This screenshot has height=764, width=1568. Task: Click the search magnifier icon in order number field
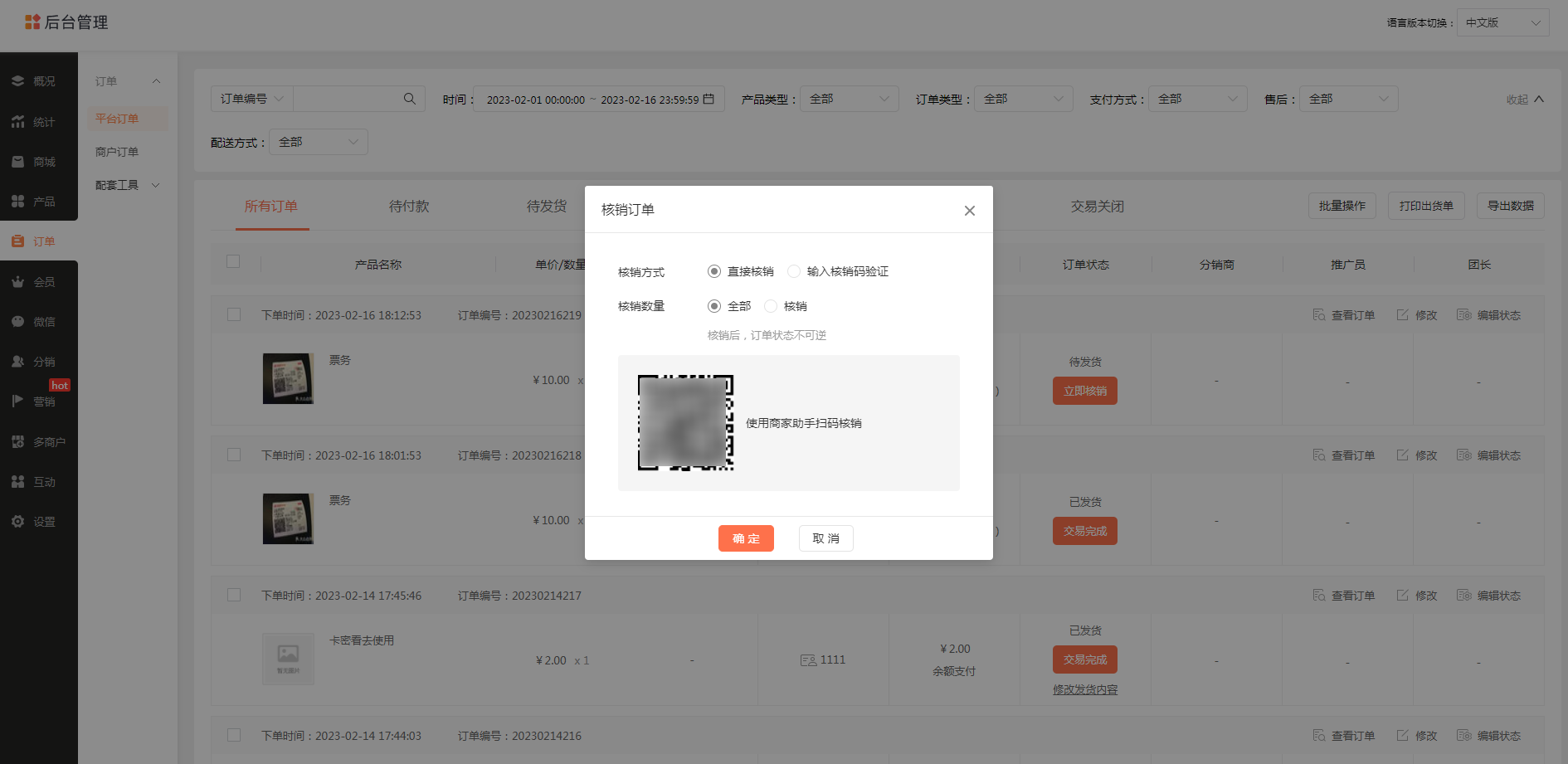[410, 99]
